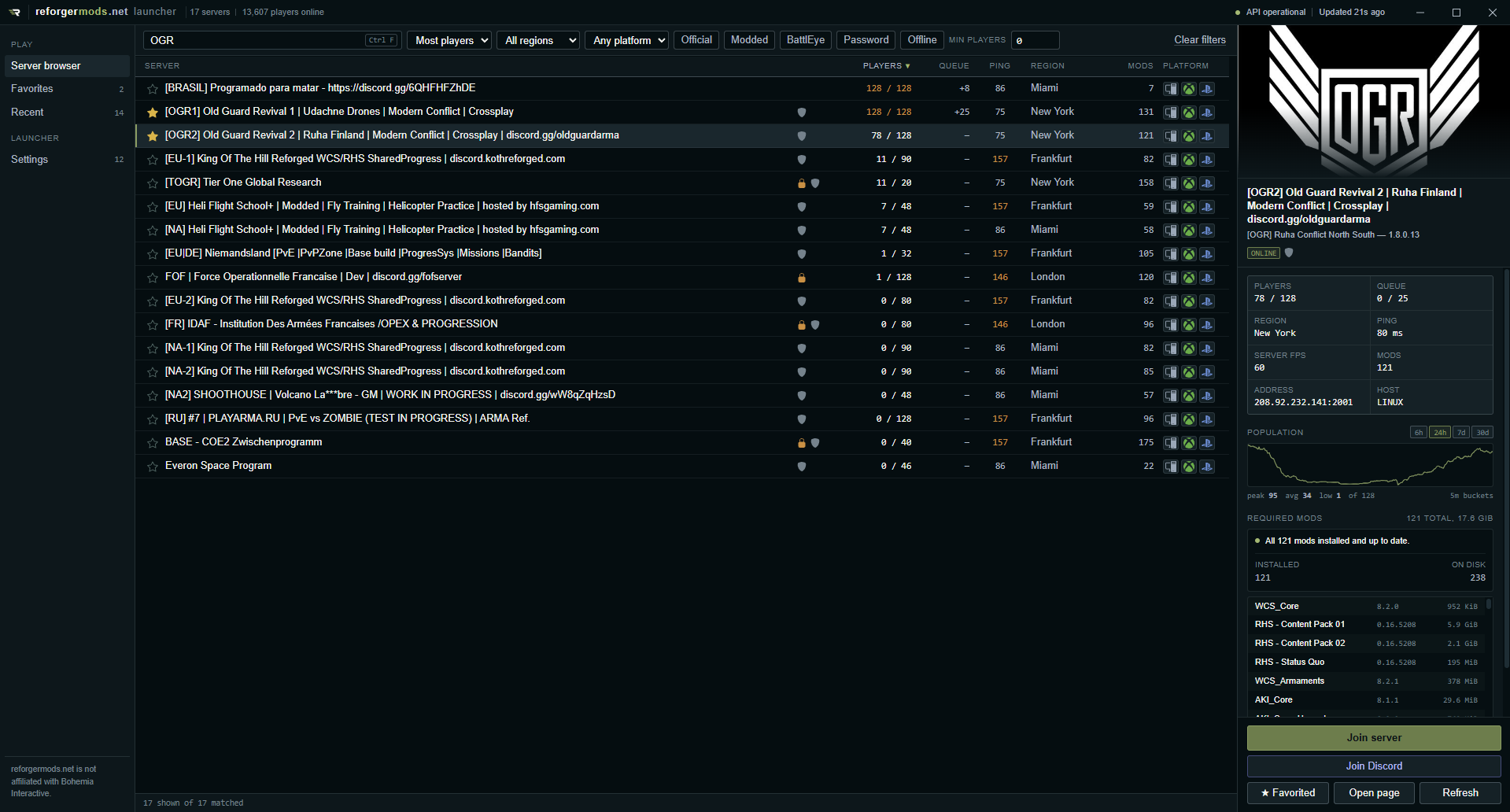Click the required mods list scrollbar
The height and width of the screenshot is (812, 1510).
click(1489, 606)
